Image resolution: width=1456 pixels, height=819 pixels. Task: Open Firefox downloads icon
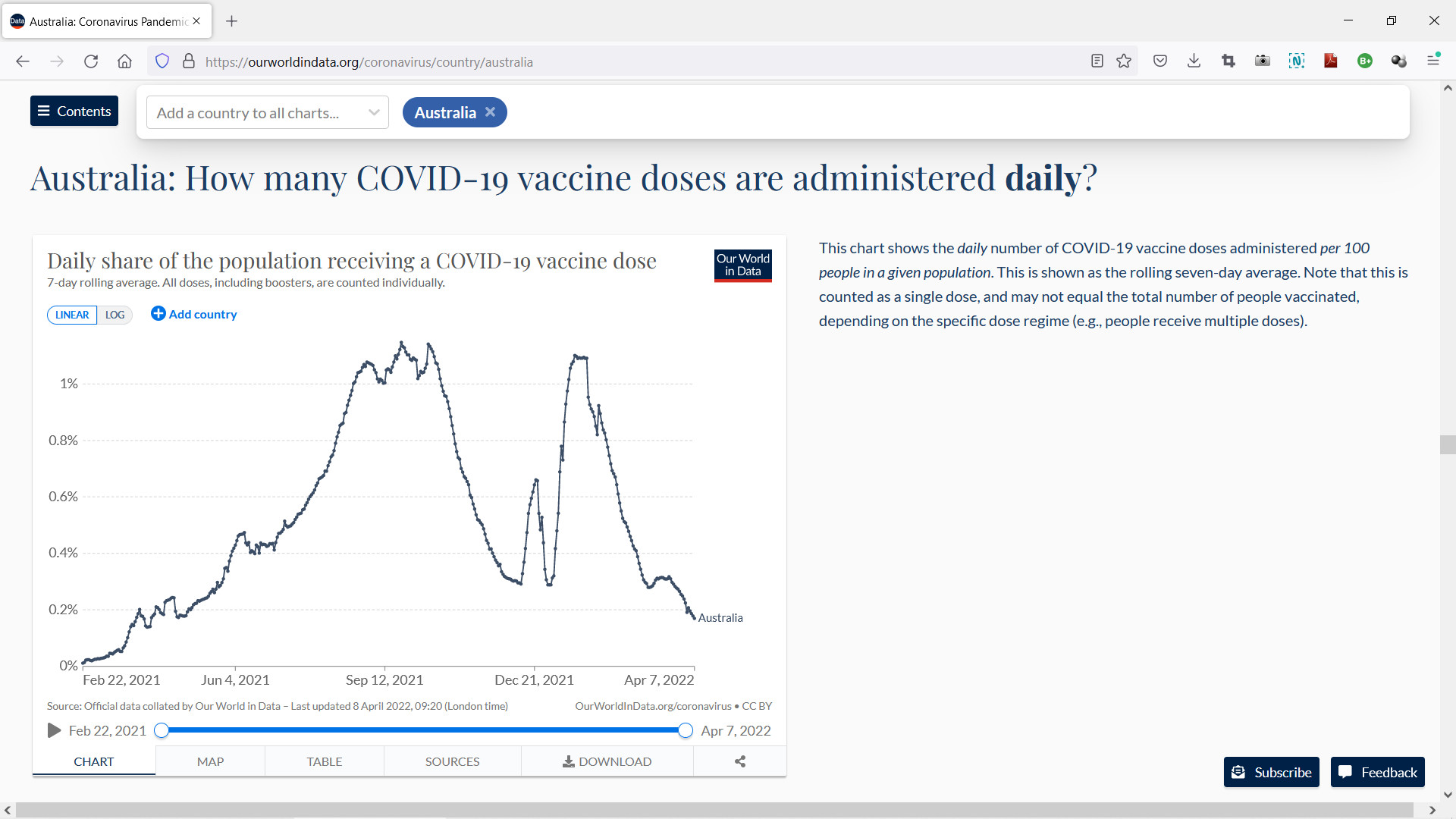(1194, 61)
